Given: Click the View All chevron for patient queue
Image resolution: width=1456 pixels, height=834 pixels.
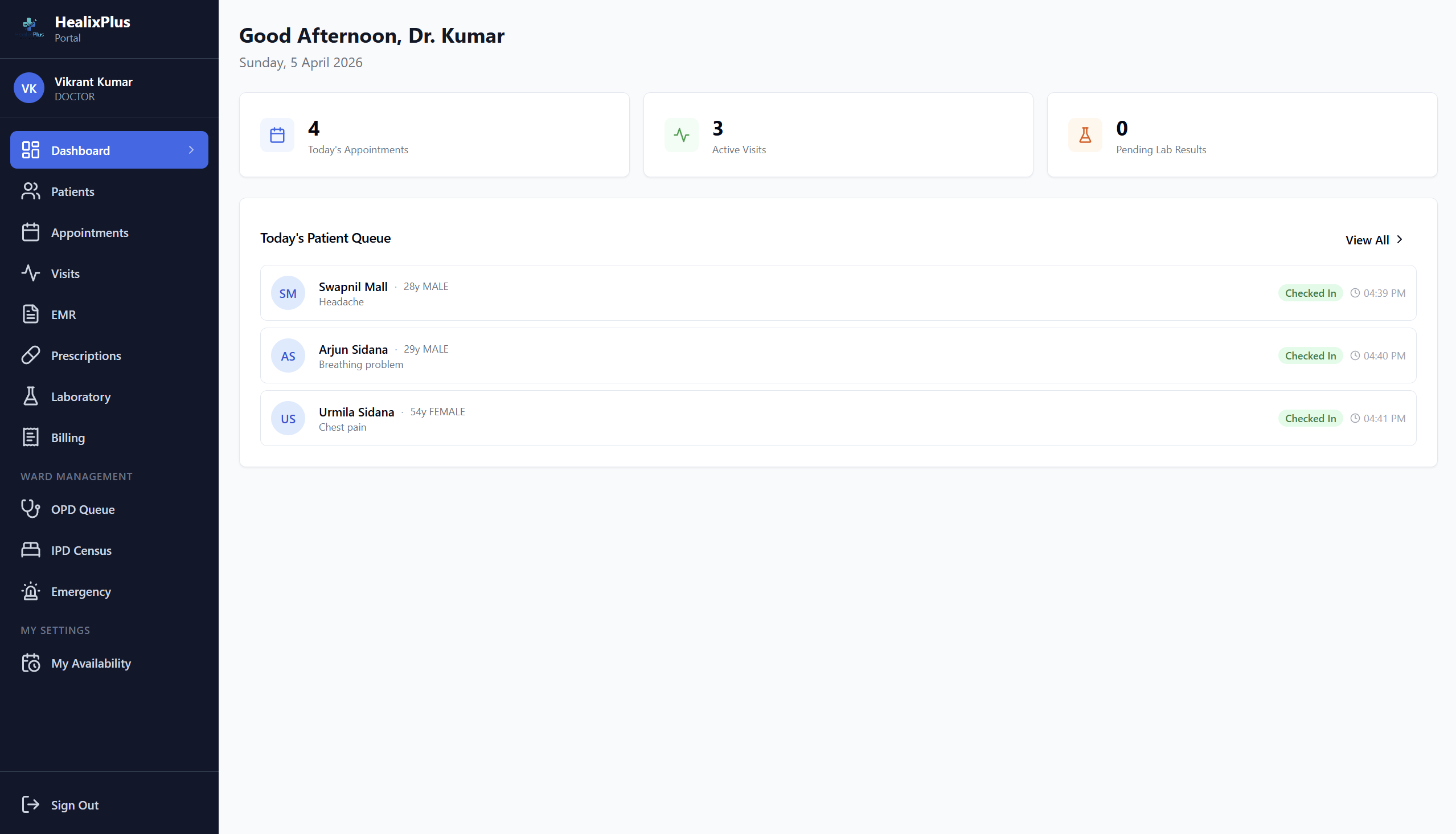Looking at the screenshot, I should point(1400,239).
